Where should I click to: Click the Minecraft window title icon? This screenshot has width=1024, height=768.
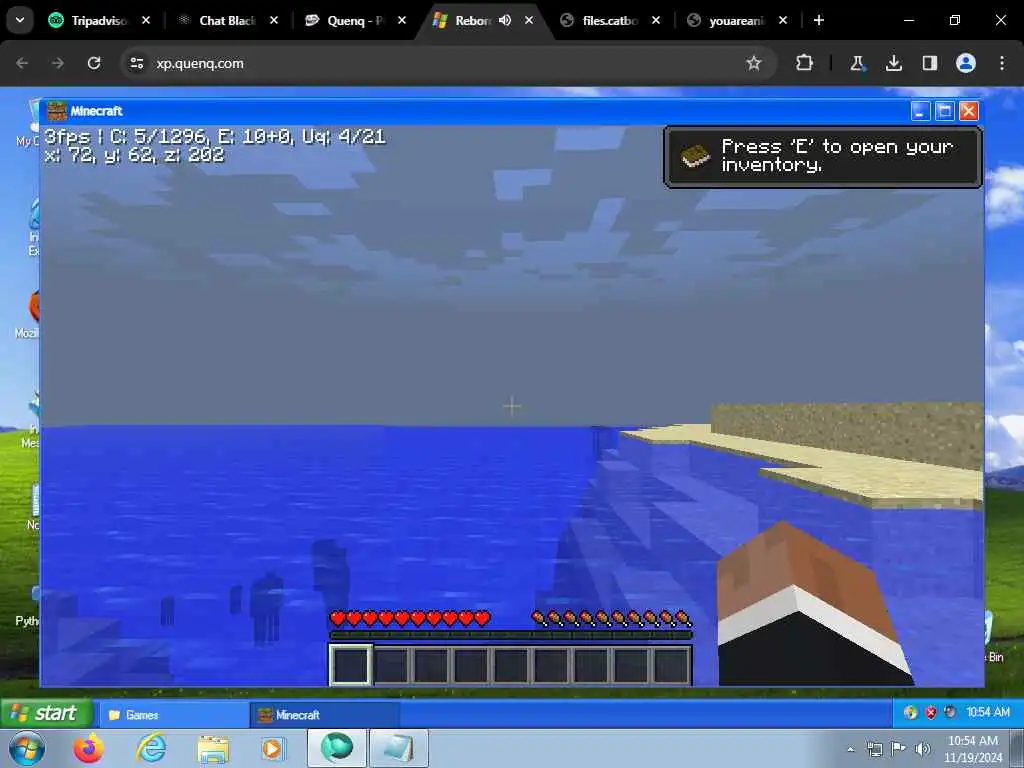coord(57,111)
